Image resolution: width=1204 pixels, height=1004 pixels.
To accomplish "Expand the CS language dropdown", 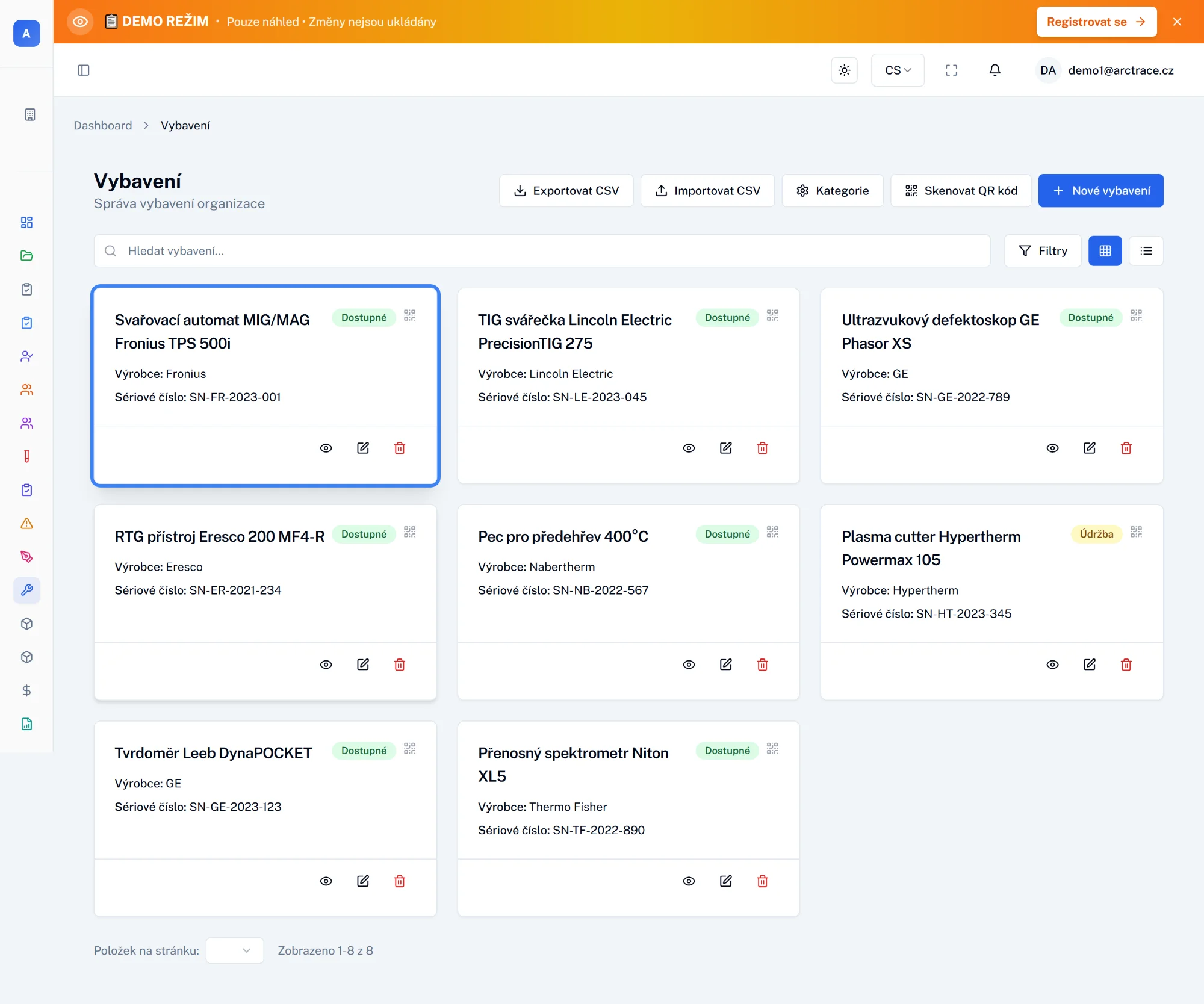I will click(x=897, y=70).
